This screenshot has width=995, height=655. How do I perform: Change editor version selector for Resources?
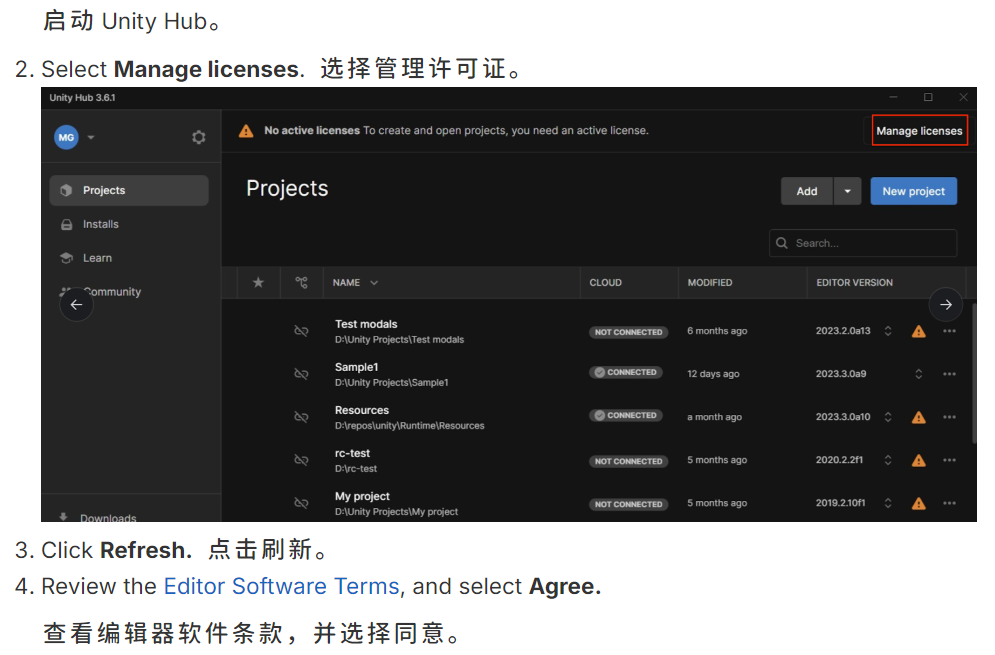(x=888, y=417)
